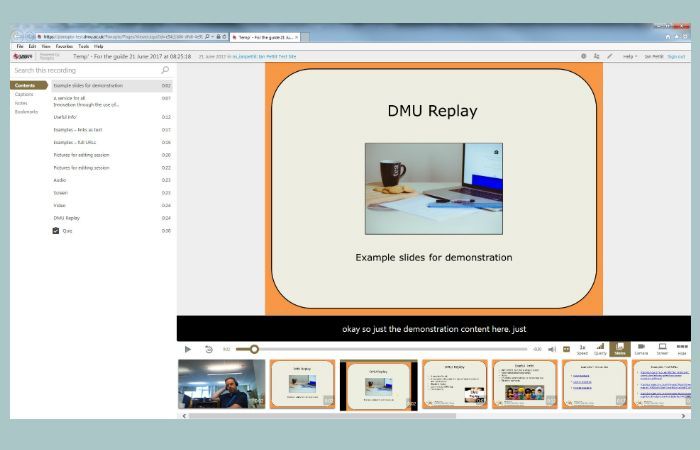Click the browser Back button
Screen dimensions: 700x450
coord(17,36)
